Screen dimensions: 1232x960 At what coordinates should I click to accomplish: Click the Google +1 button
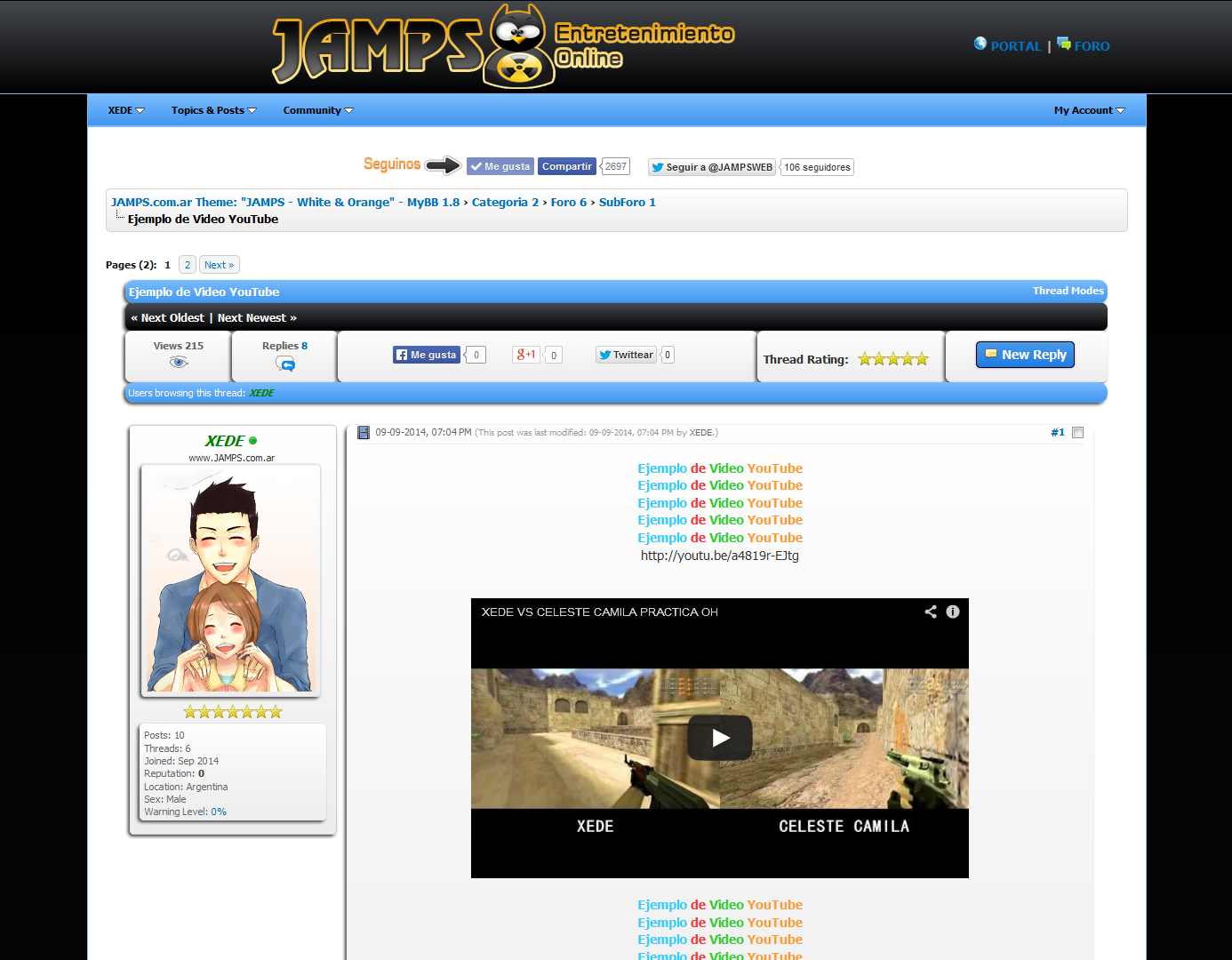pyautogui.click(x=526, y=355)
